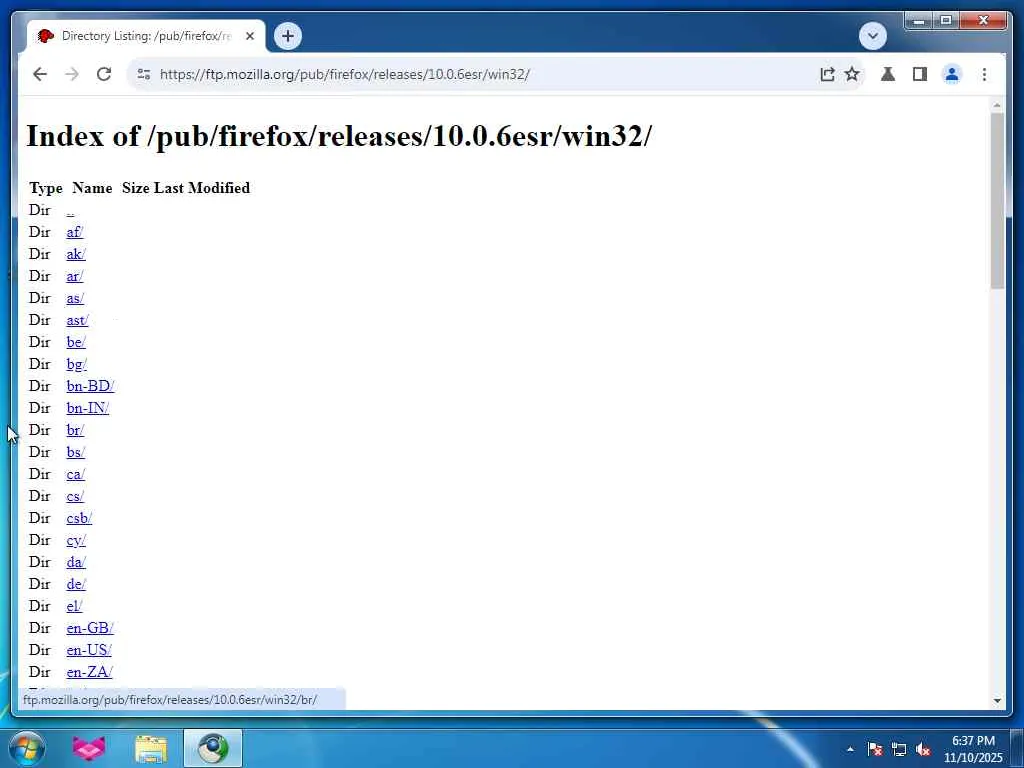Minimize the browser window
The width and height of the screenshot is (1024, 768).
pos(919,21)
